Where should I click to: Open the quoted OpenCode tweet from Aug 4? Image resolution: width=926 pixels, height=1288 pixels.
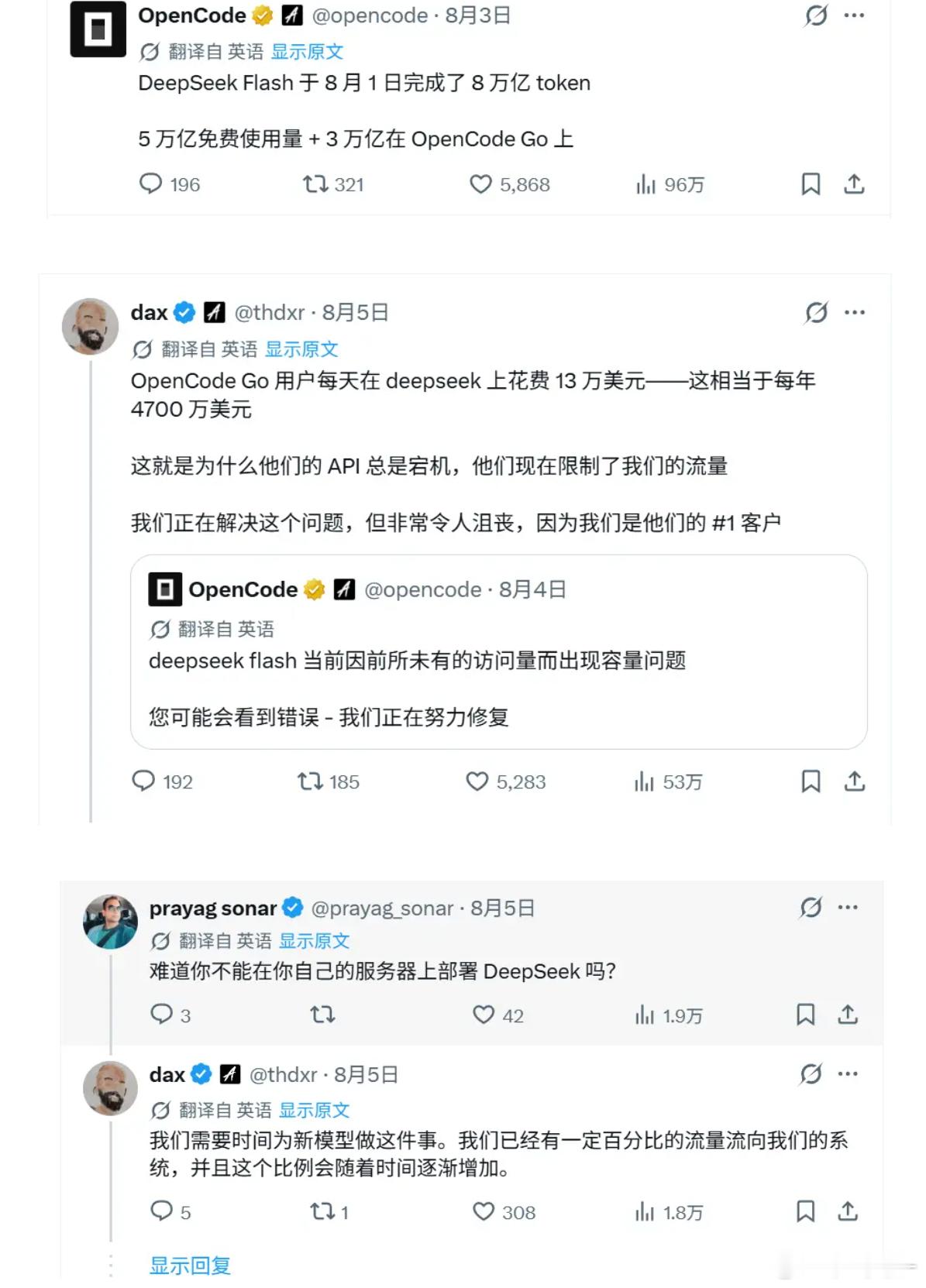(498, 651)
